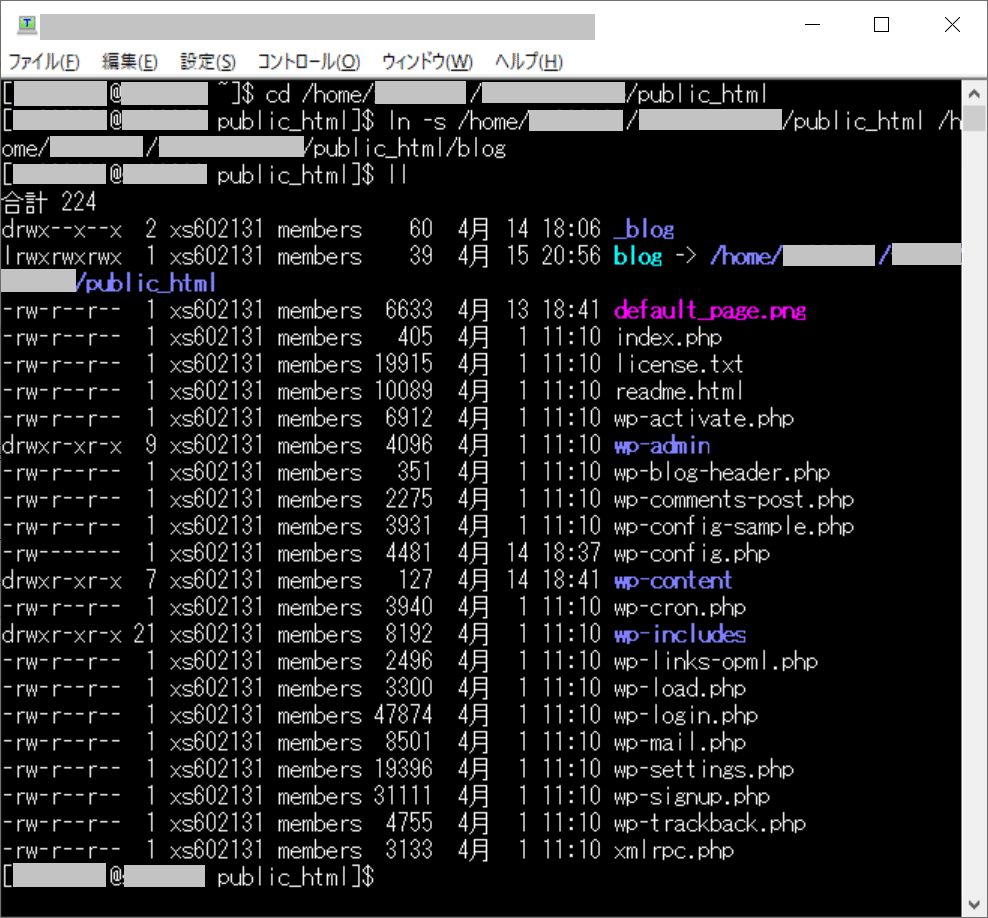The image size is (988, 918).
Task: Click the license.txt file name
Action: pos(679,364)
